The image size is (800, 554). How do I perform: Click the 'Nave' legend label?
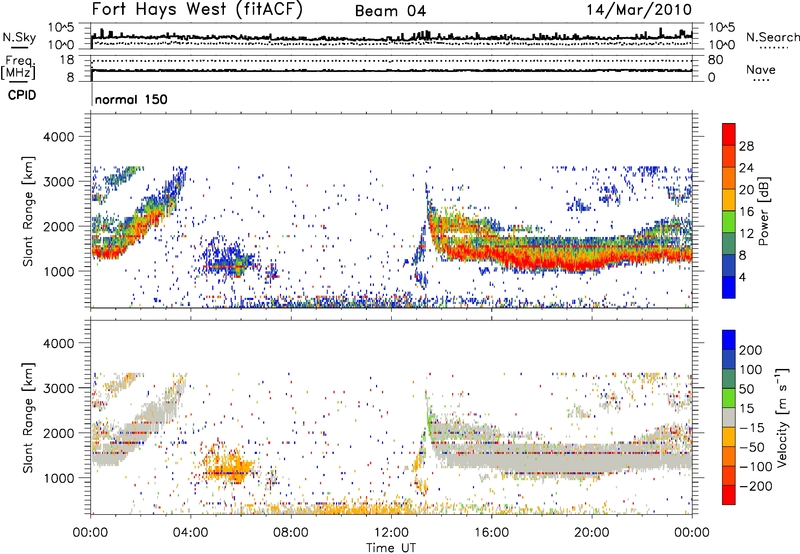point(761,69)
